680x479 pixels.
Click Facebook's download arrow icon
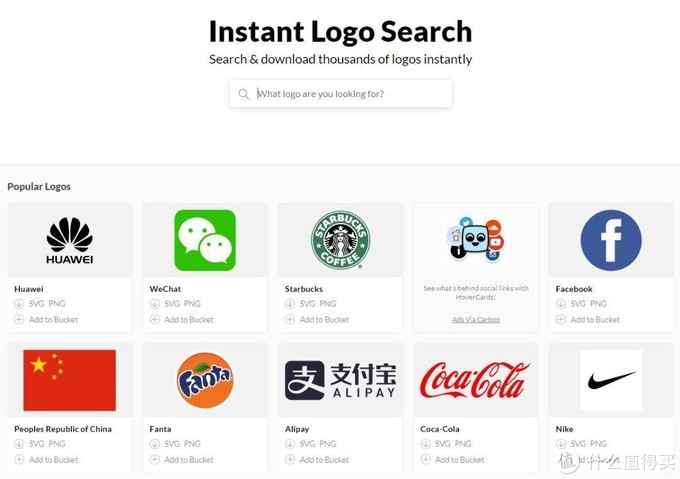tap(561, 304)
